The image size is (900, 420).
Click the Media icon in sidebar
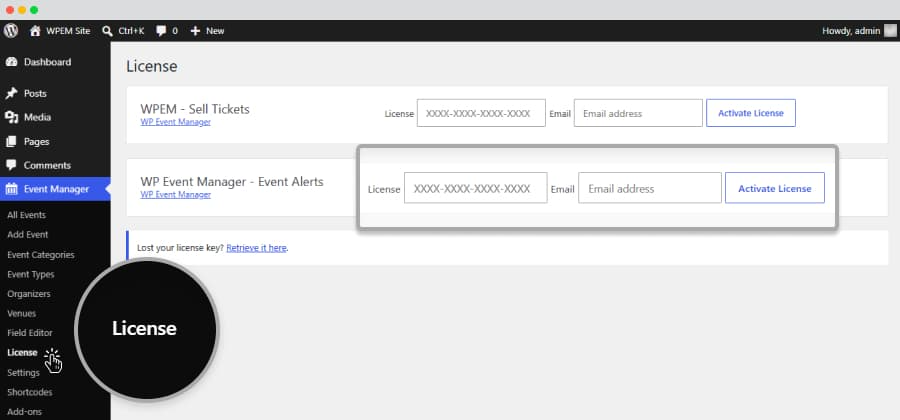click(x=11, y=117)
